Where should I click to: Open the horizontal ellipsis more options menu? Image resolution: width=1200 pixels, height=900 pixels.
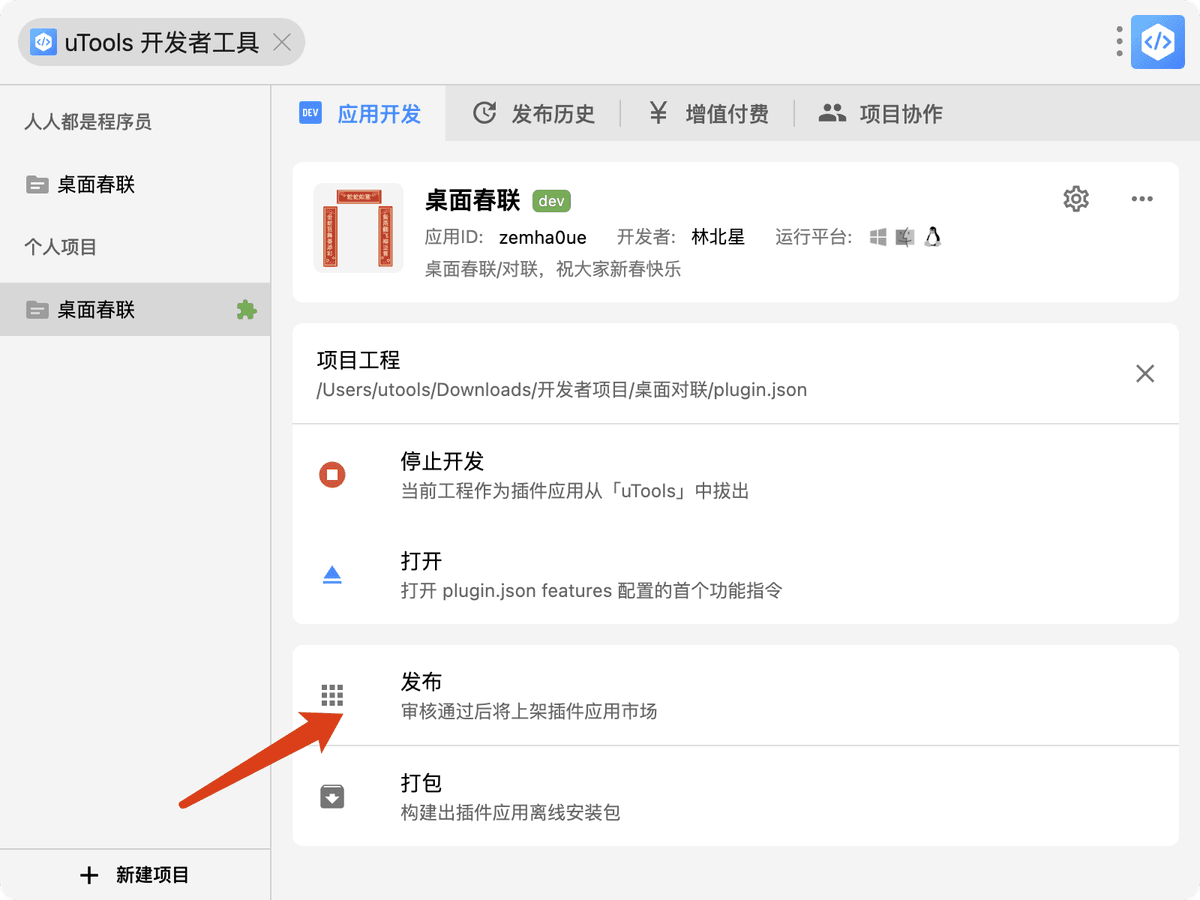point(1142,199)
